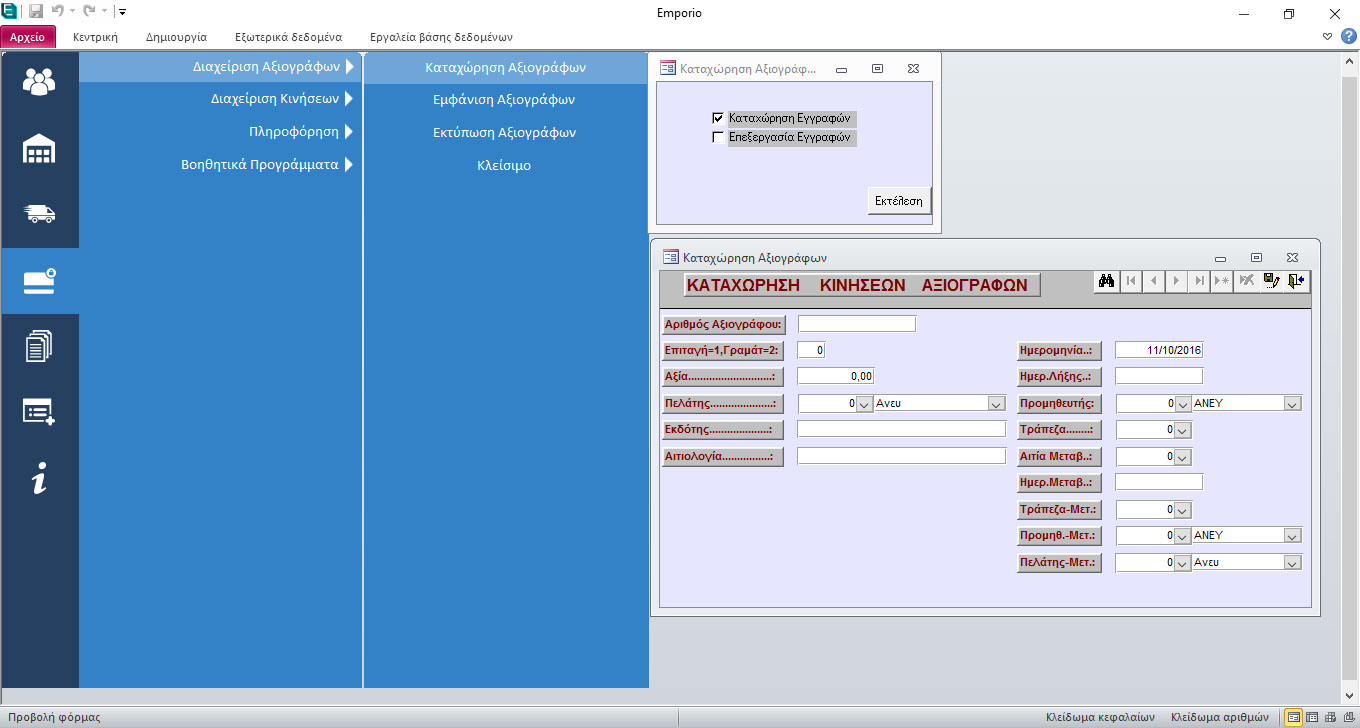Viewport: 1360px width, 728px height.
Task: Click the binoculars search icon
Action: coord(1106,282)
